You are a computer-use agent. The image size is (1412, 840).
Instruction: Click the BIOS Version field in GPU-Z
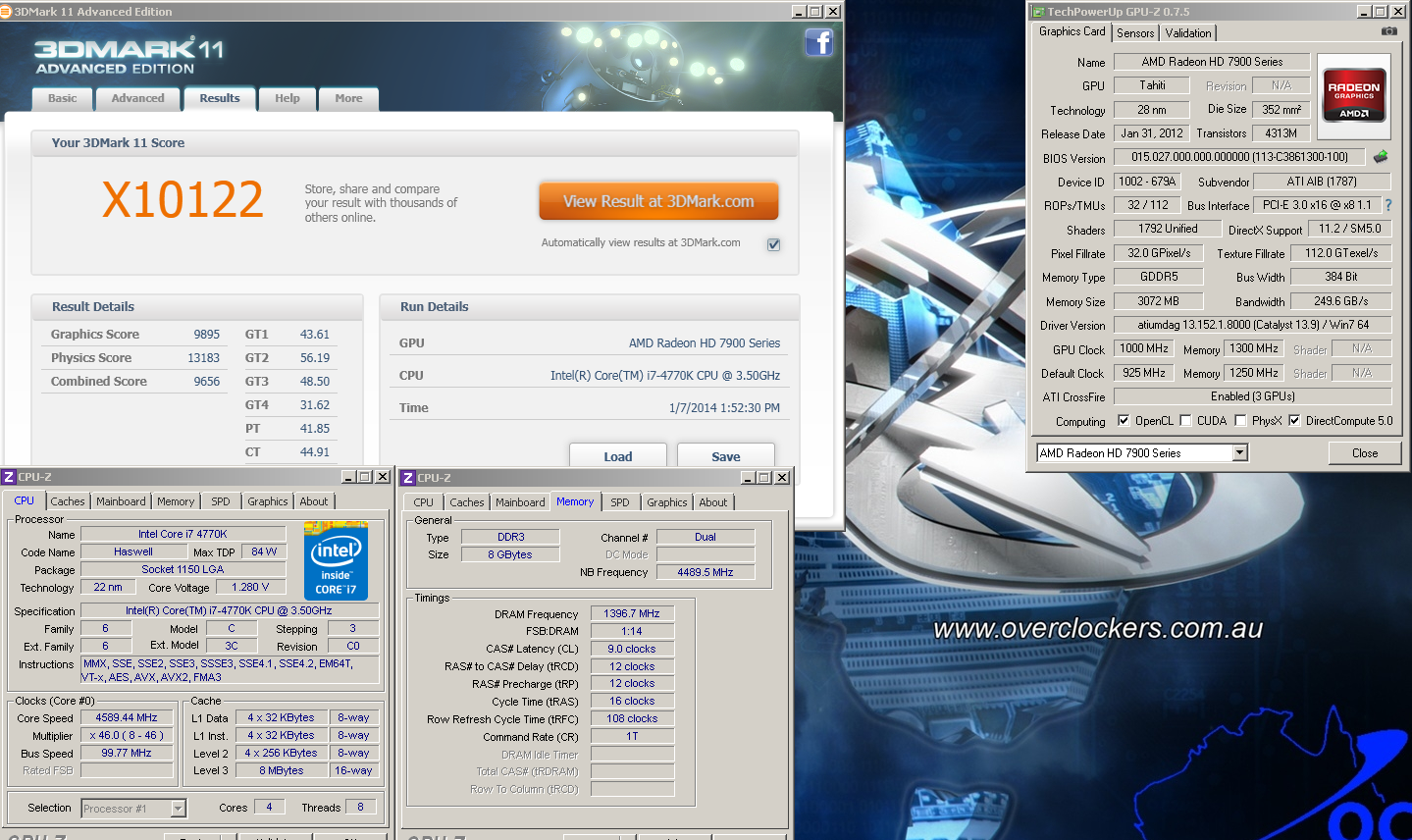click(1239, 157)
